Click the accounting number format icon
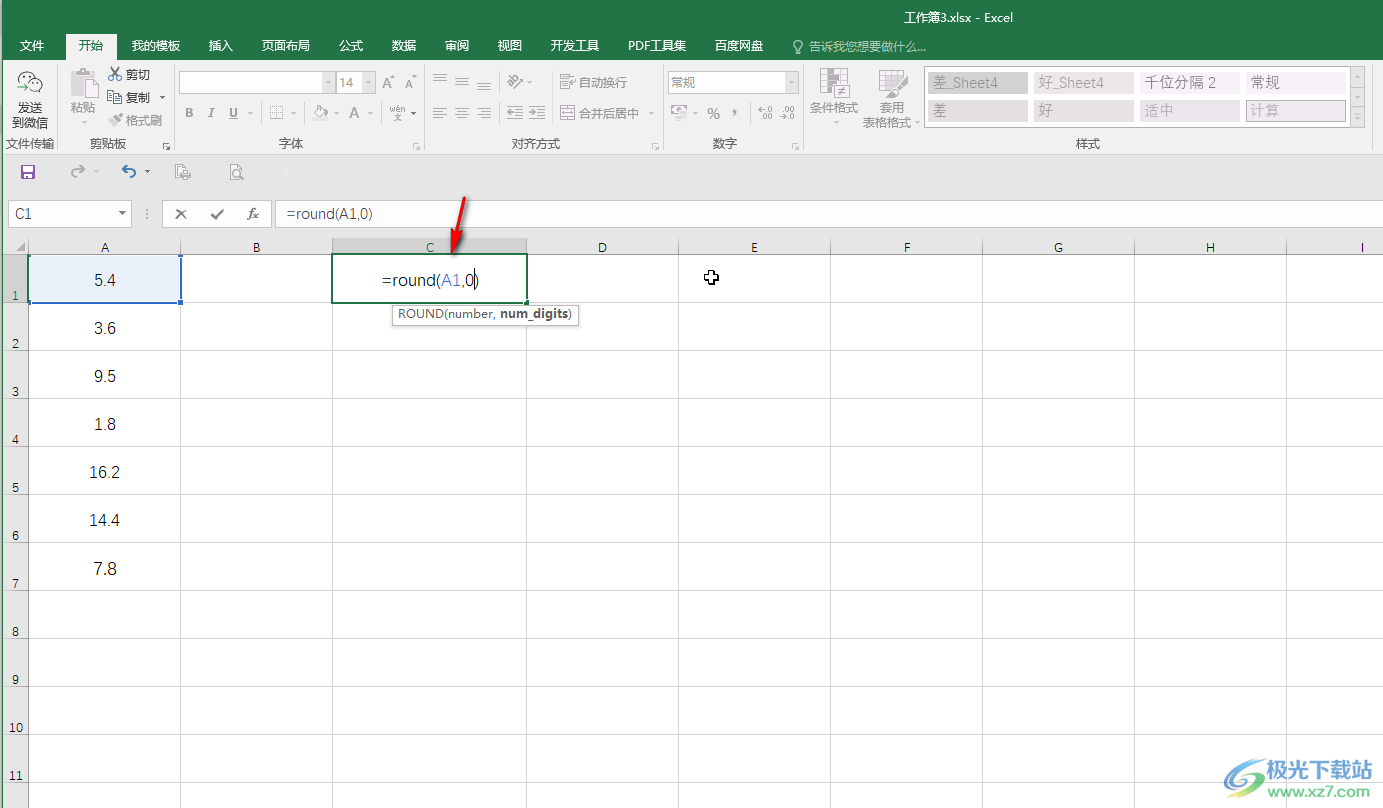 (679, 114)
